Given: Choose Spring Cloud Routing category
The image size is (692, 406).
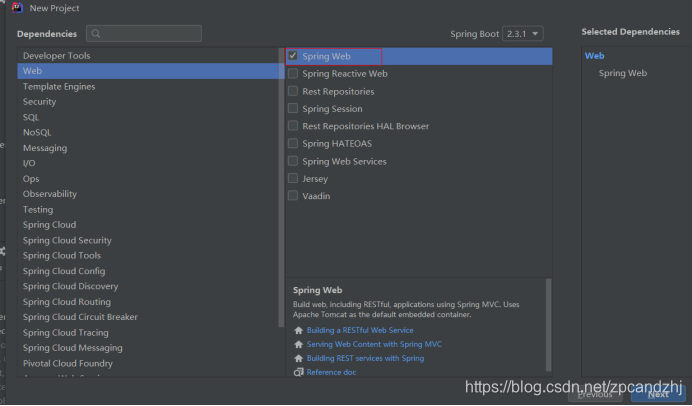Looking at the screenshot, I should pyautogui.click(x=148, y=302).
